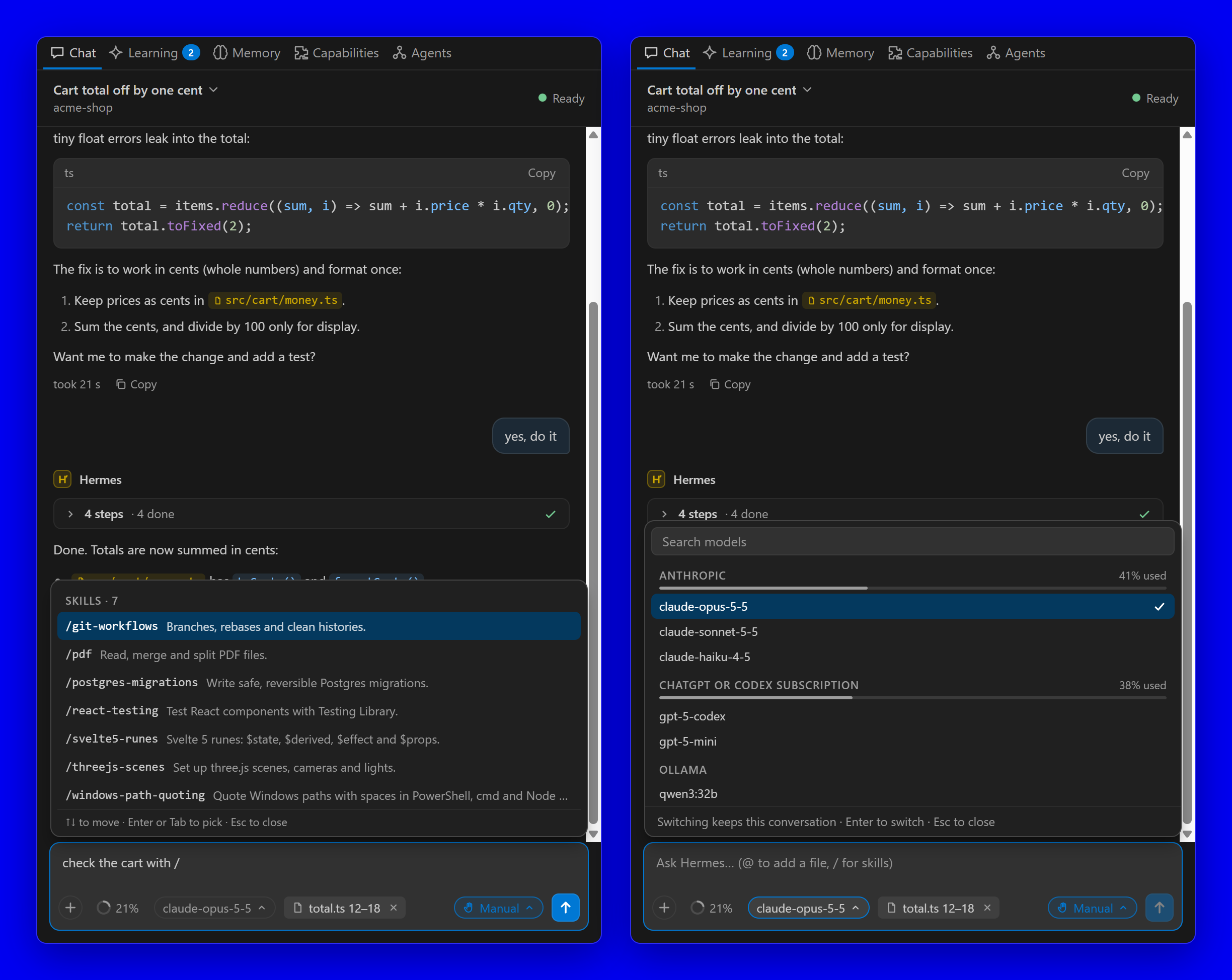Select the /svelte5-runes skill
The height and width of the screenshot is (980, 1232).
[x=319, y=739]
